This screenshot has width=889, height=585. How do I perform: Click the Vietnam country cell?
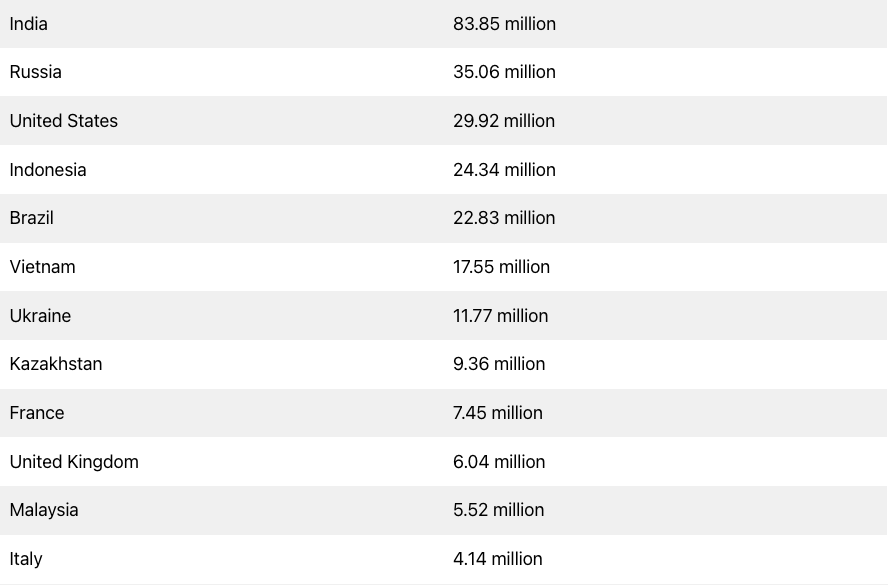pyautogui.click(x=42, y=266)
